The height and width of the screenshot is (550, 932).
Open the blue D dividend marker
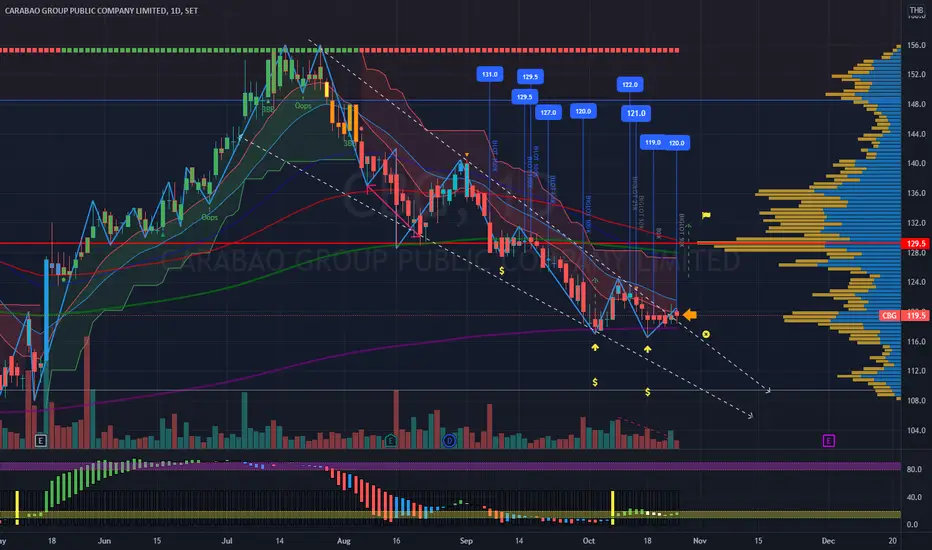[449, 441]
